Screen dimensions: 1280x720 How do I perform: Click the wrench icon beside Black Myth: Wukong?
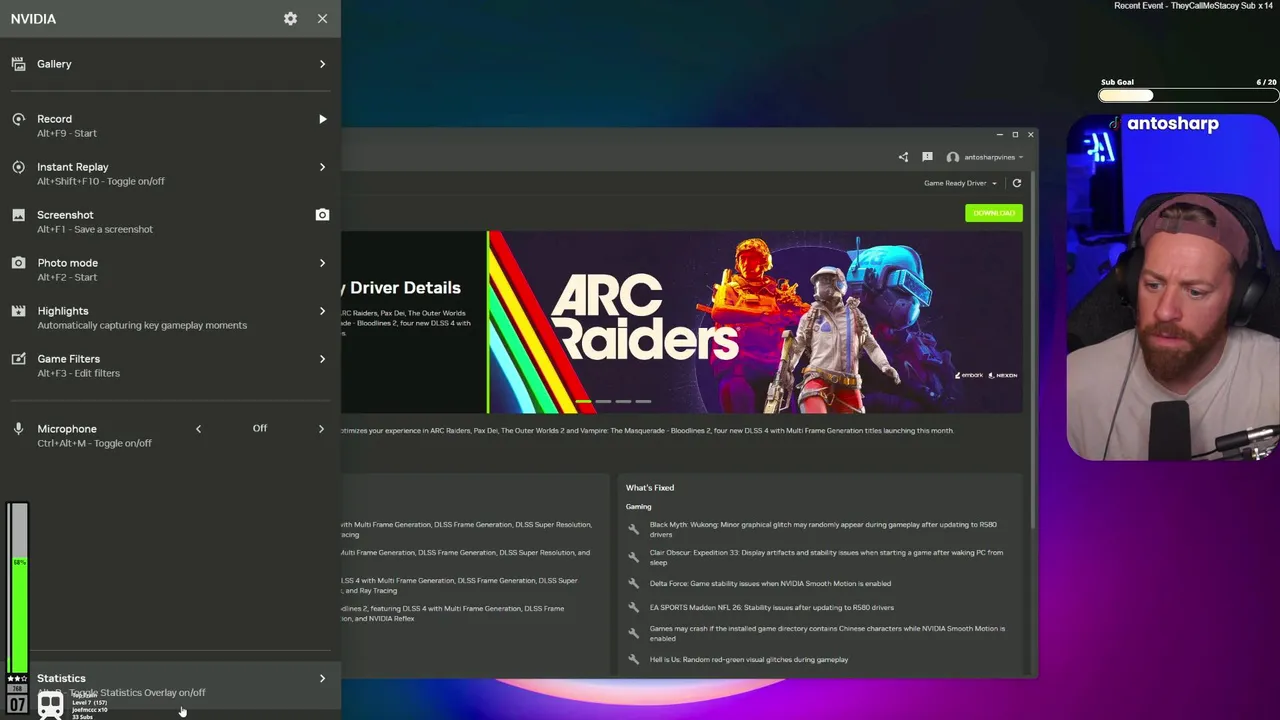tap(633, 529)
